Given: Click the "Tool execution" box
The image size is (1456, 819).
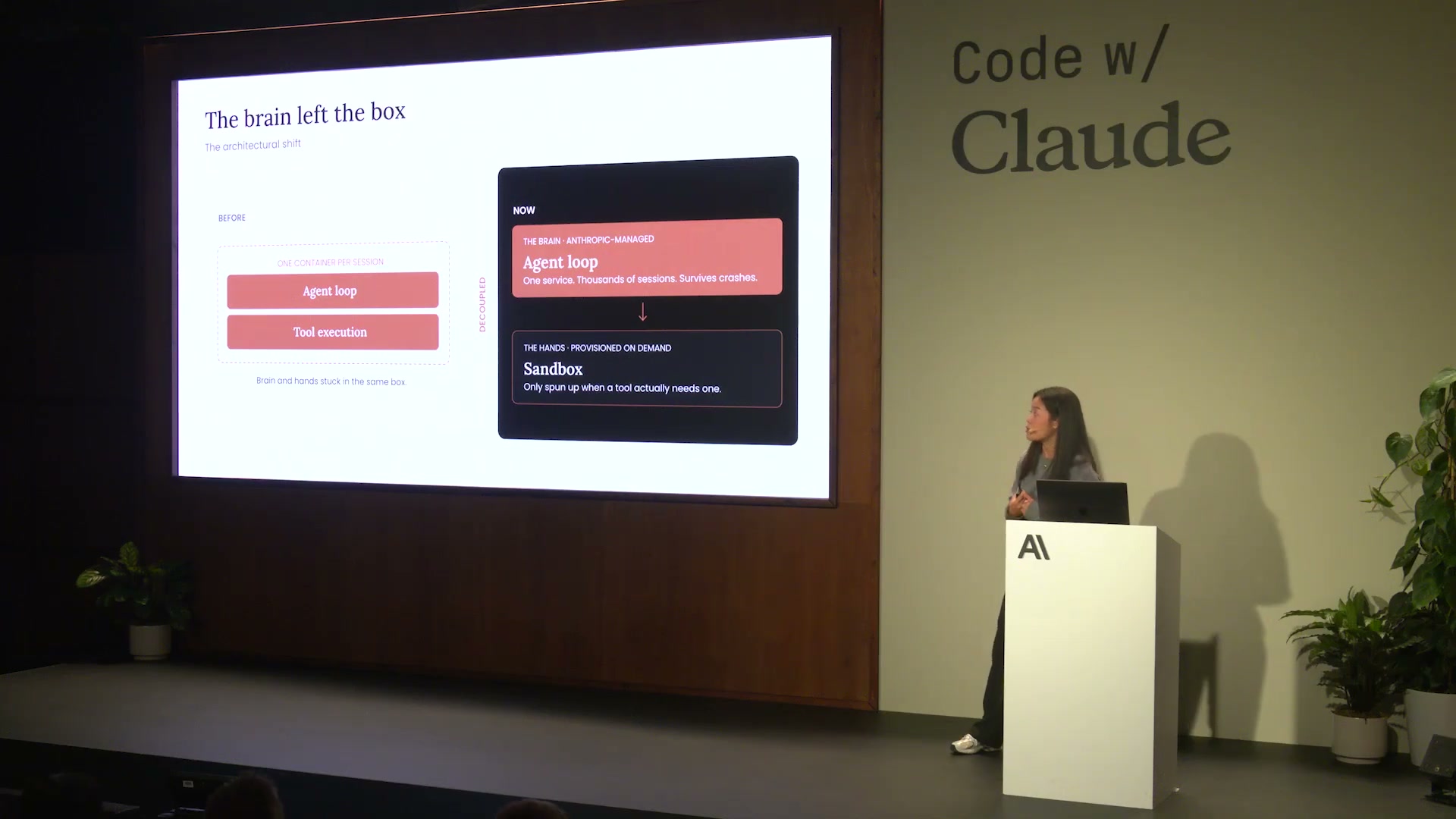Looking at the screenshot, I should pyautogui.click(x=333, y=332).
